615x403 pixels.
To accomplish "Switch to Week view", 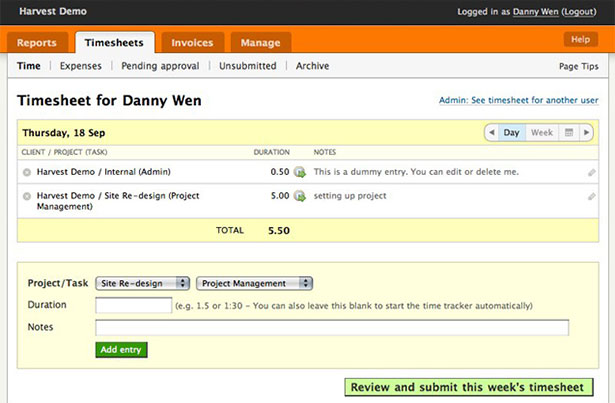I will point(542,133).
